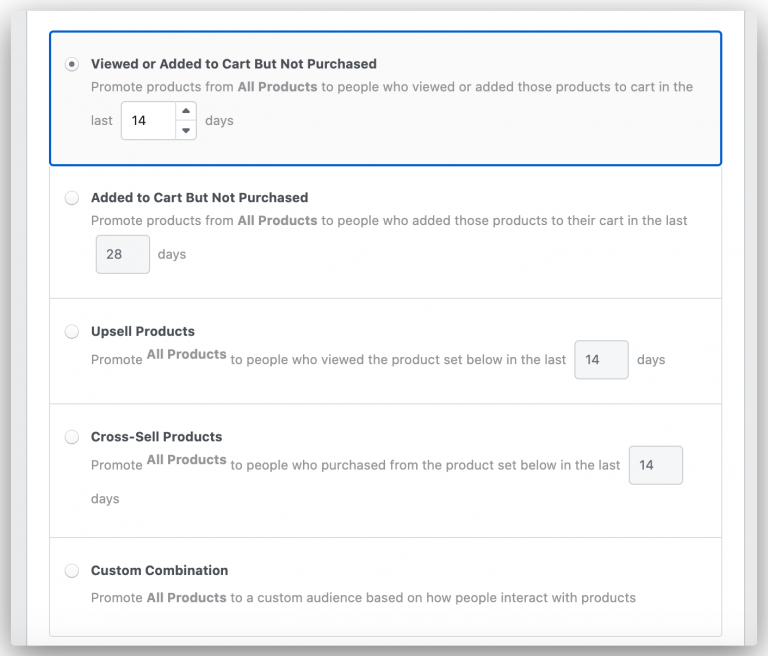
Task: Click All Products in Viewed or Added description
Action: click(x=277, y=87)
